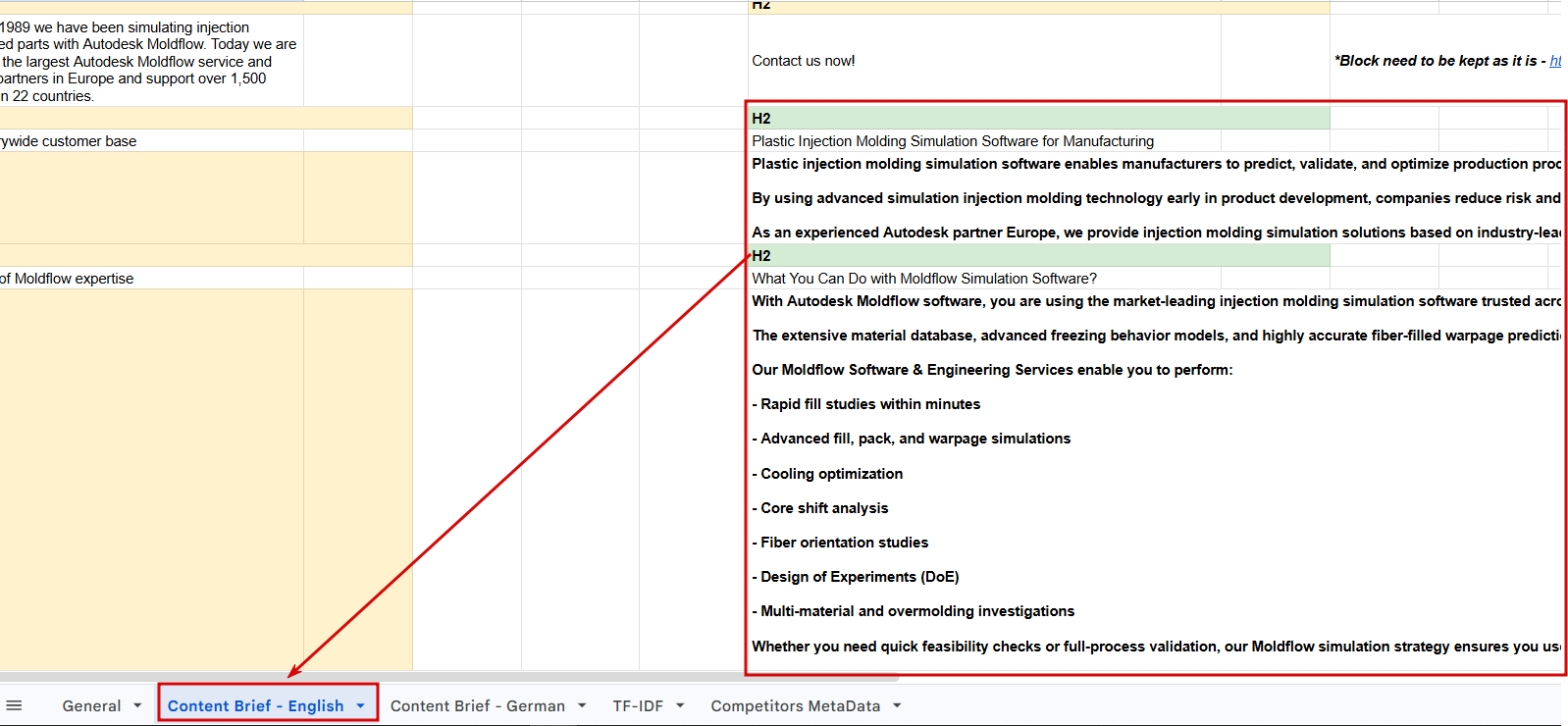
Task: Click 'As an experienced Autodesk partner Europe' text
Action: pyautogui.click(x=1156, y=233)
